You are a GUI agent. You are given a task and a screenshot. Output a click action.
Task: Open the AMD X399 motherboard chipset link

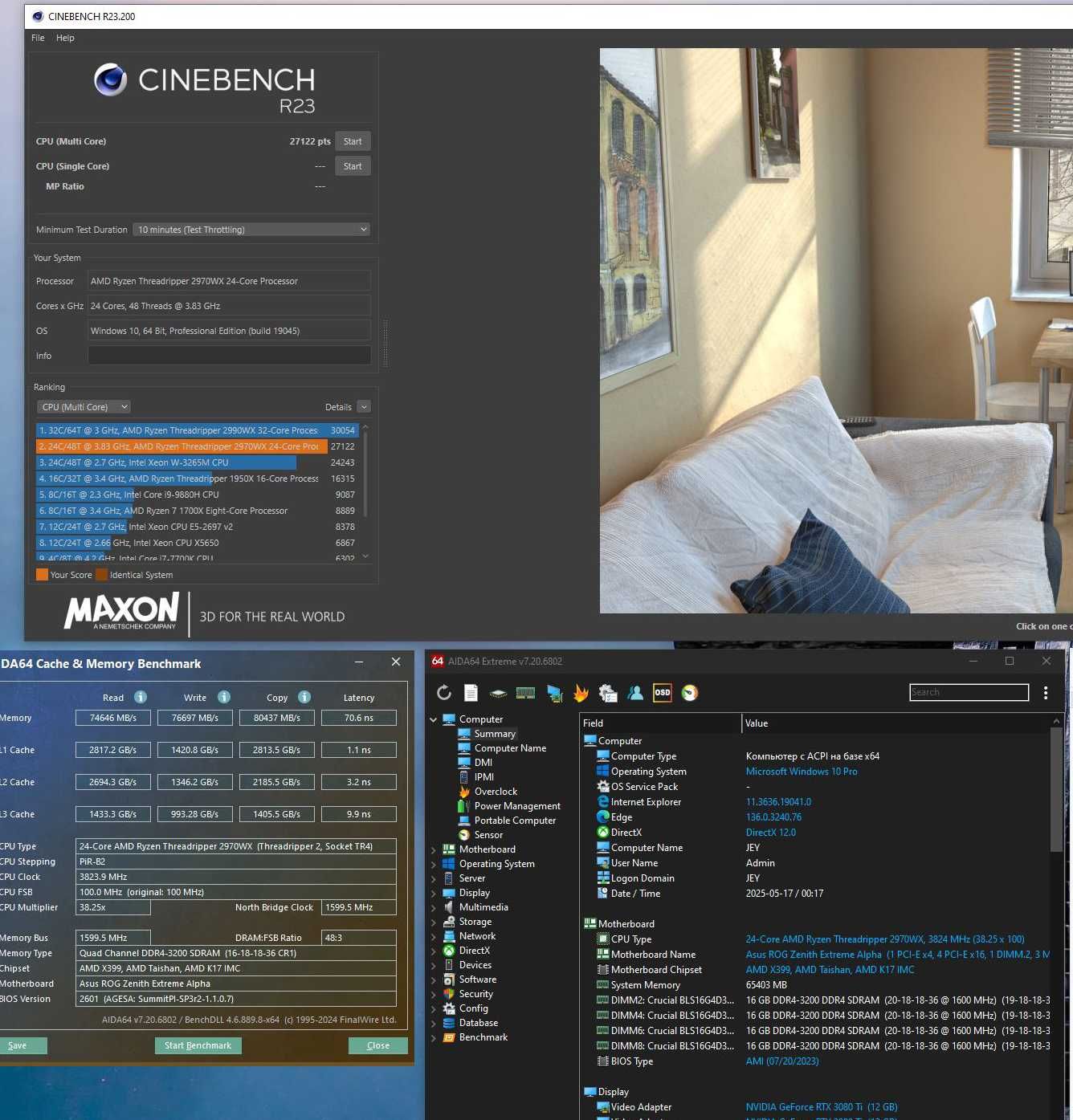(830, 970)
